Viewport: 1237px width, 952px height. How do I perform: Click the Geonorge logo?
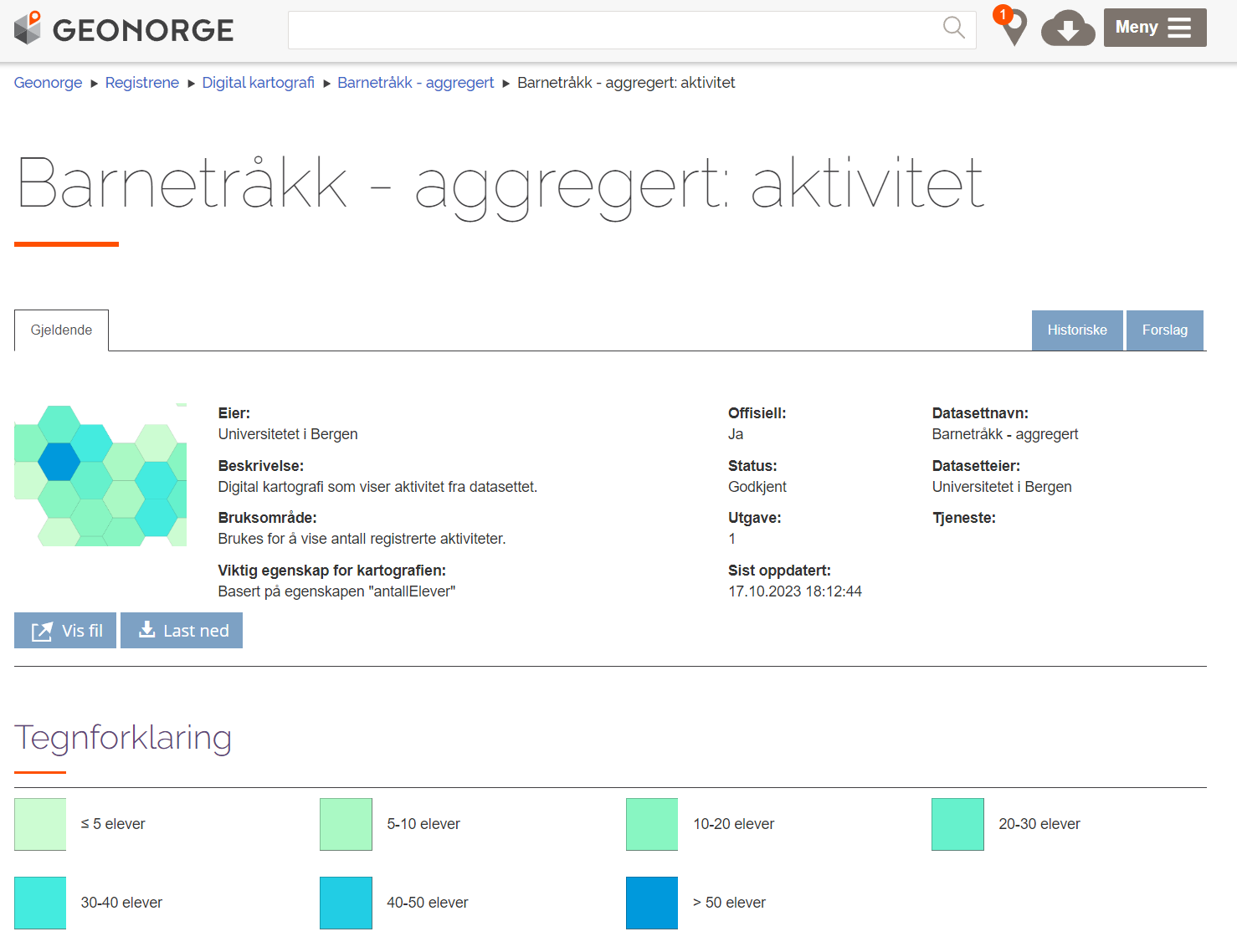coord(124,29)
